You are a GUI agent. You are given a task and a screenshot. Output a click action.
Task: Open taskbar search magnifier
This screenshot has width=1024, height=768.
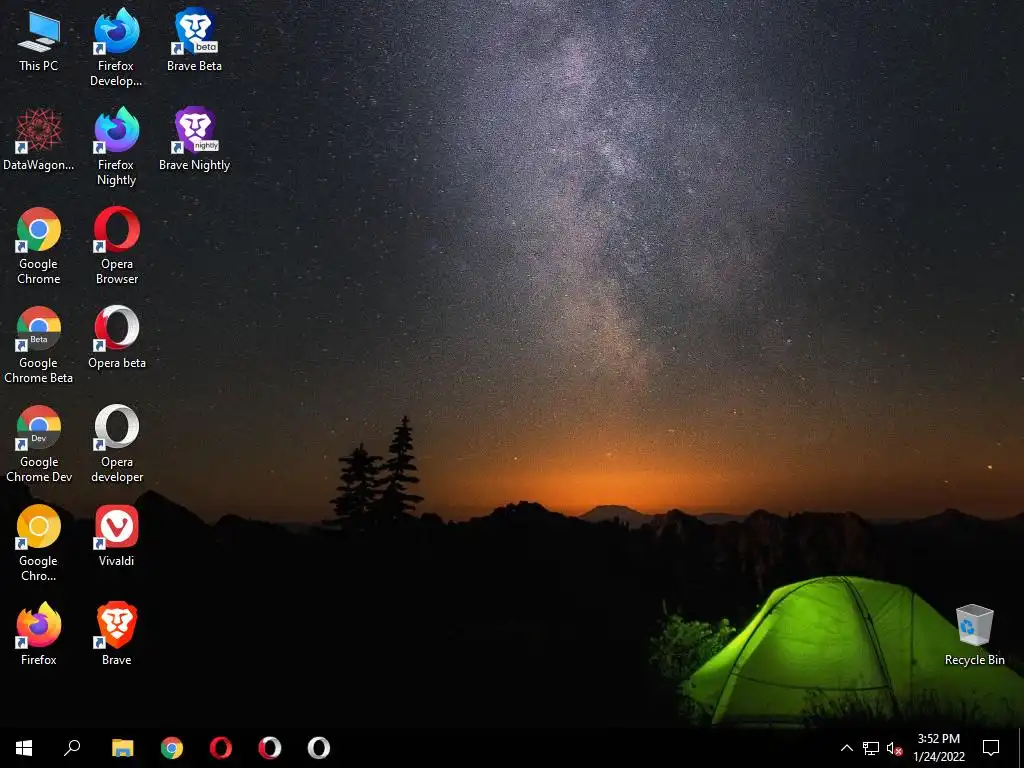click(x=72, y=748)
